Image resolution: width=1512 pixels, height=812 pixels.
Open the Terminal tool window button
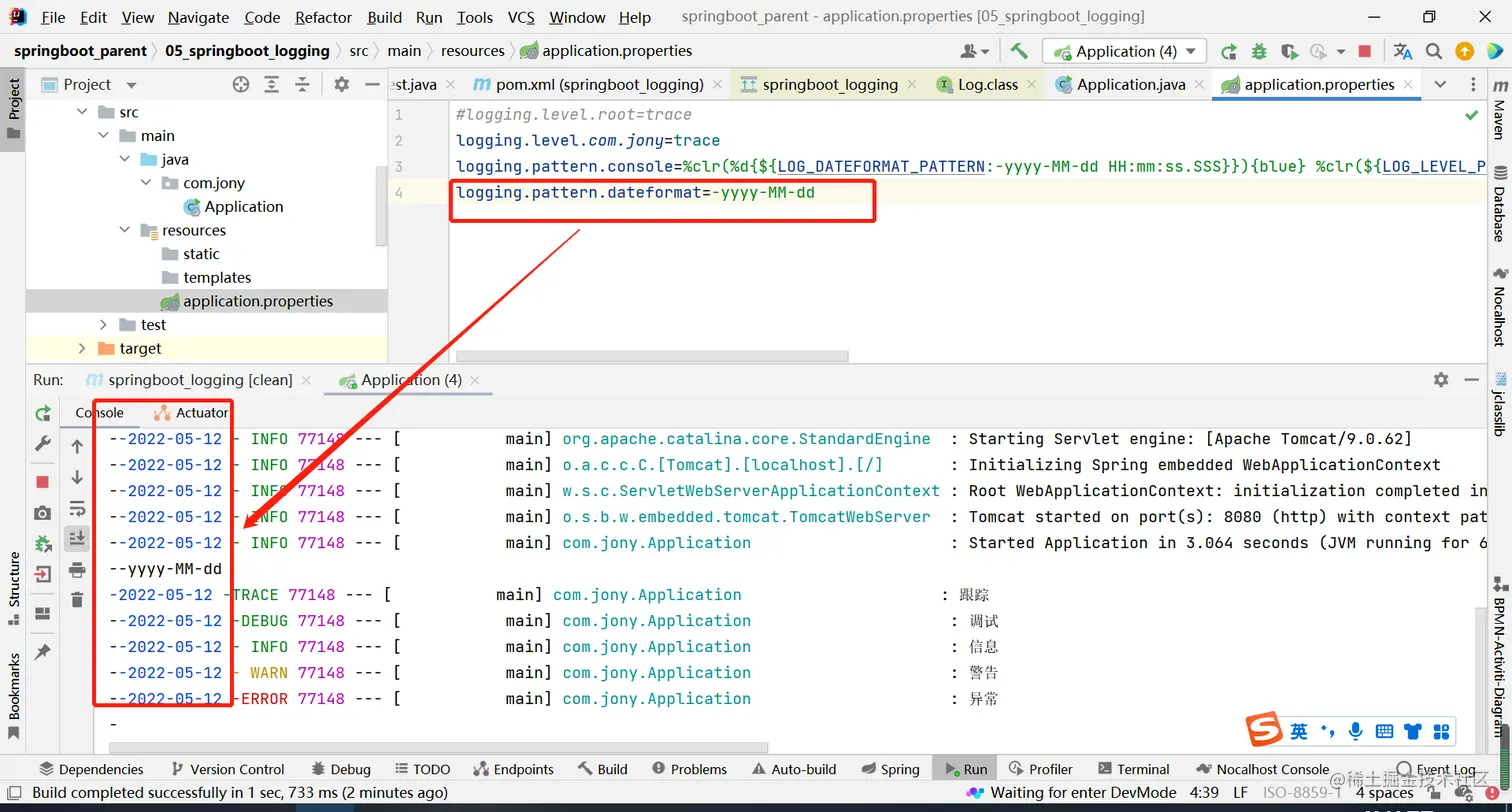click(x=1133, y=769)
